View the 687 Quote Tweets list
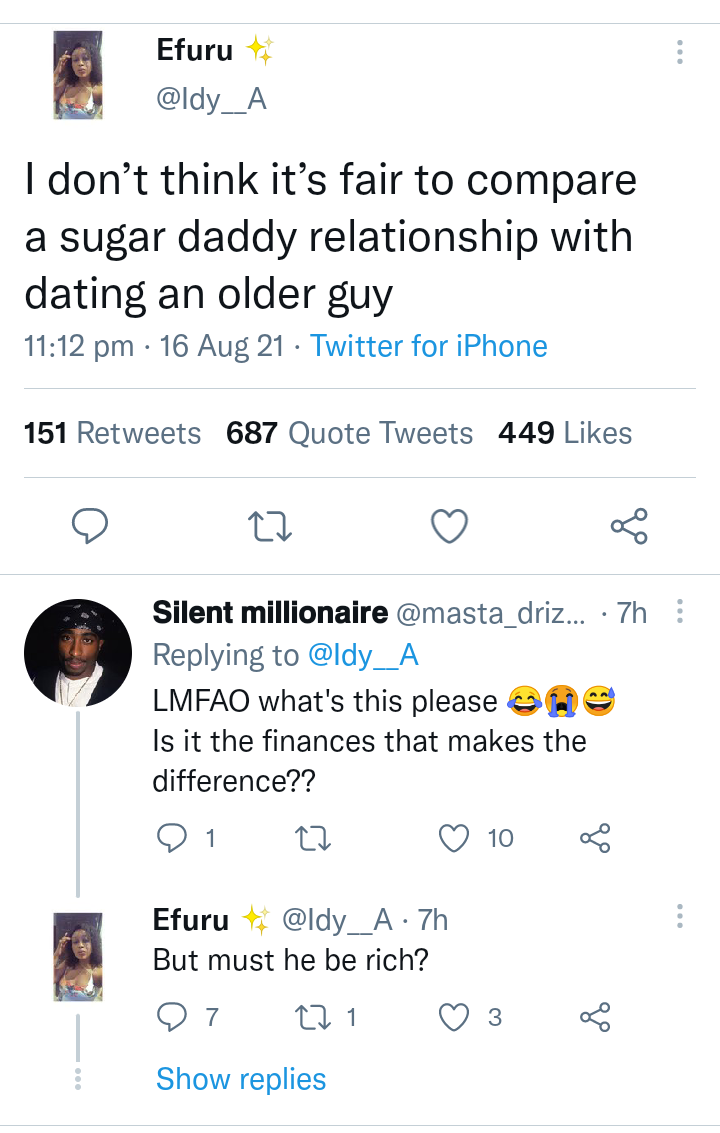This screenshot has width=720, height=1133. point(349,433)
